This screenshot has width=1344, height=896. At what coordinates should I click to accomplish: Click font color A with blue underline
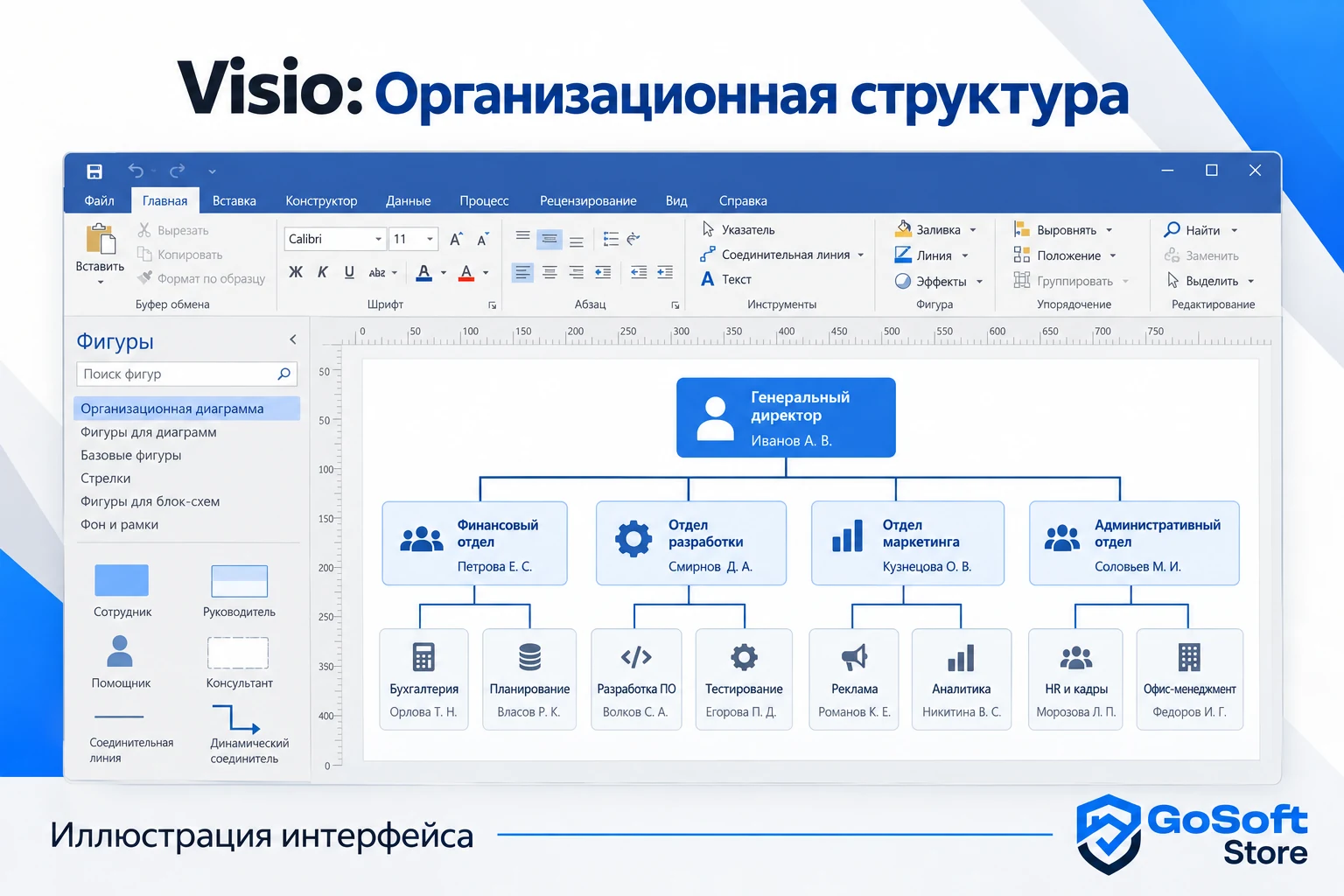(x=424, y=273)
